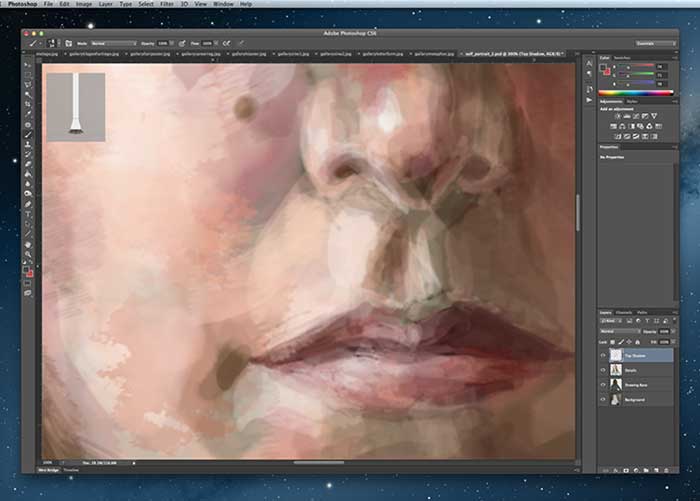Pick from the color spectrum ramp

tap(636, 93)
